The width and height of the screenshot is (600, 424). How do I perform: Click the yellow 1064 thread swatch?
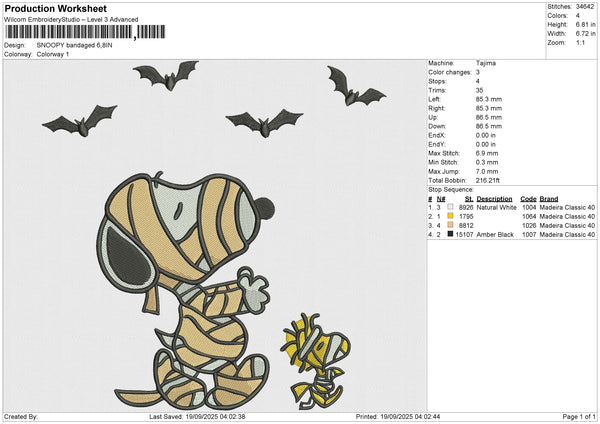pos(450,216)
